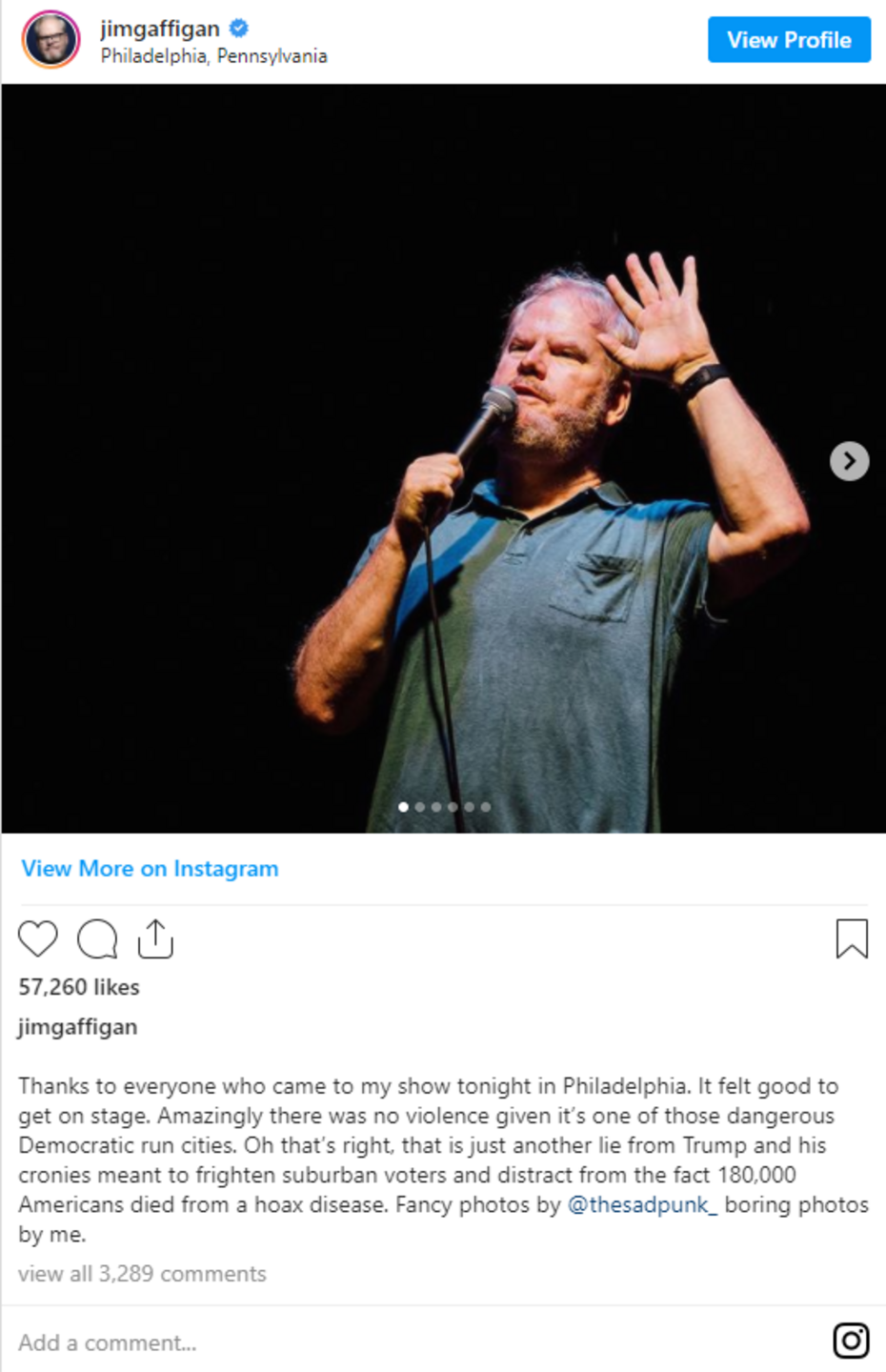
Task: Like the post with heart icon
Action: point(38,939)
